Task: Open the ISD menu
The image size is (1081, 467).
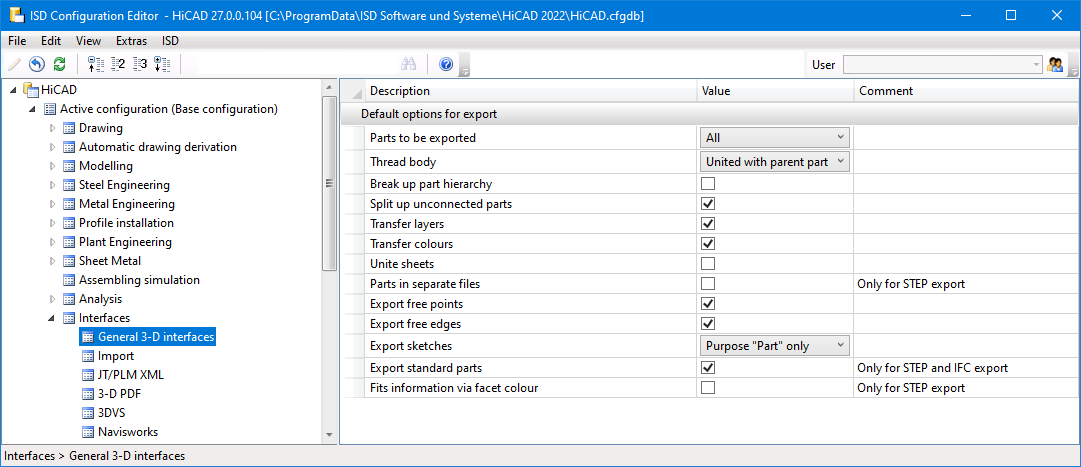Action: [170, 41]
